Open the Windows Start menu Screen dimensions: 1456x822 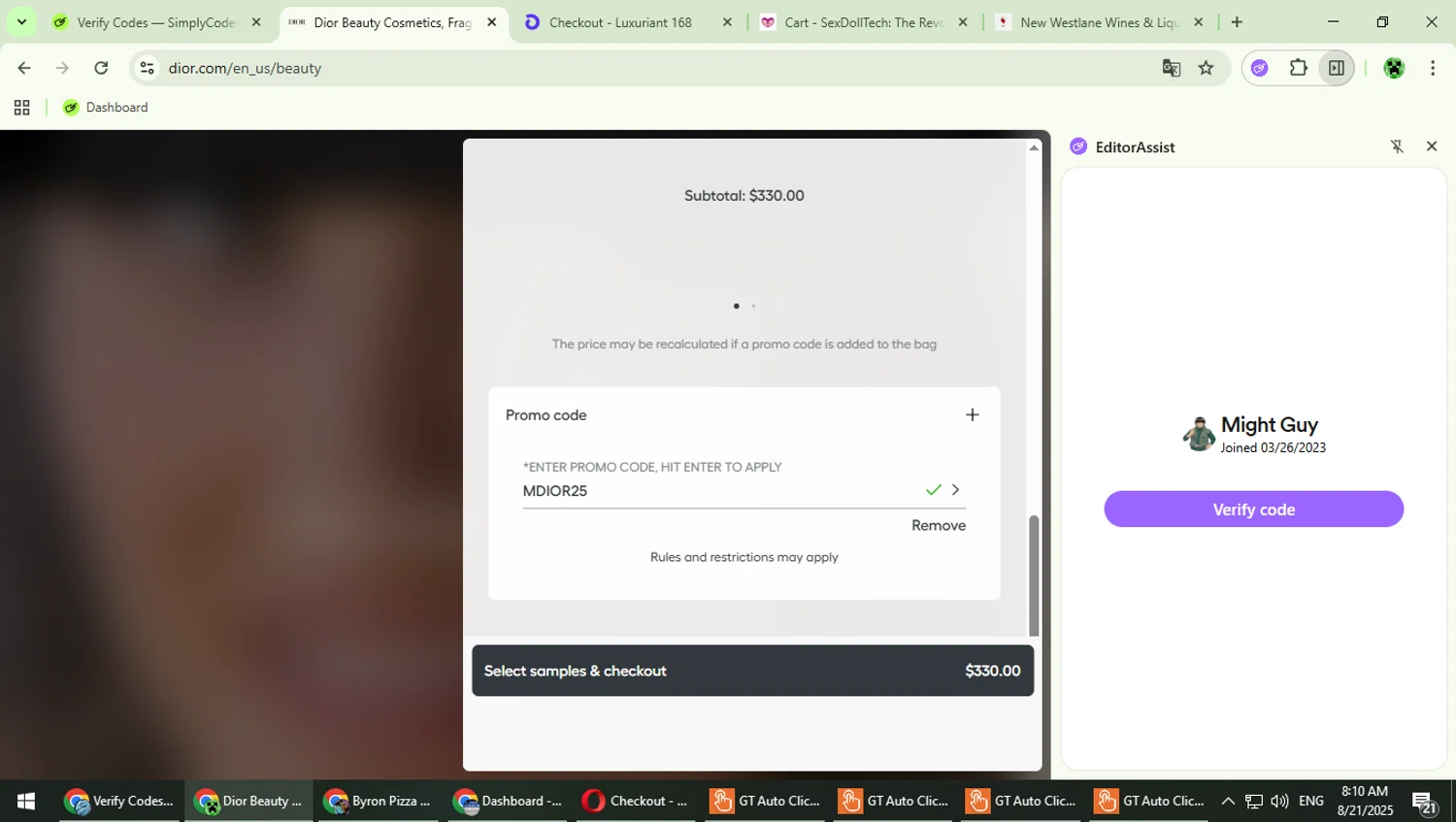click(x=26, y=801)
